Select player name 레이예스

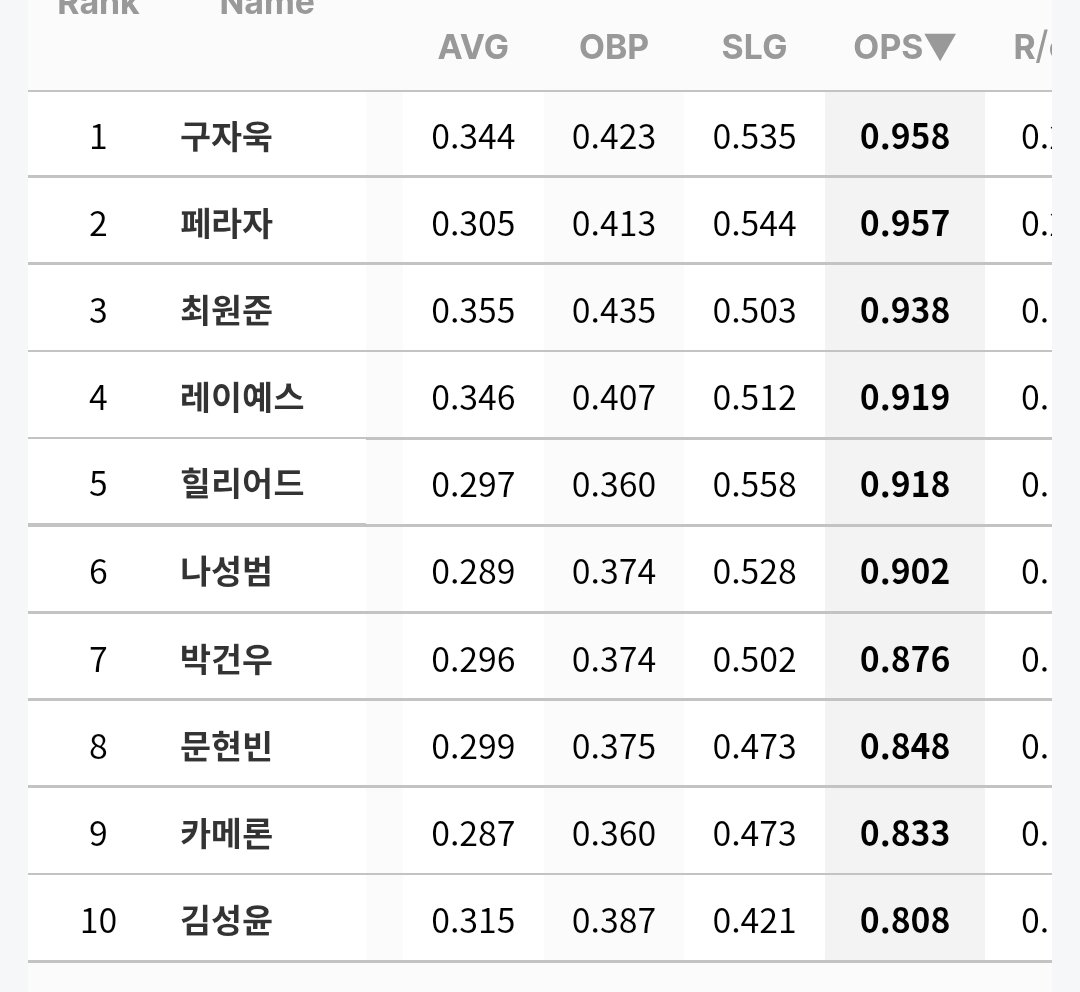click(242, 397)
